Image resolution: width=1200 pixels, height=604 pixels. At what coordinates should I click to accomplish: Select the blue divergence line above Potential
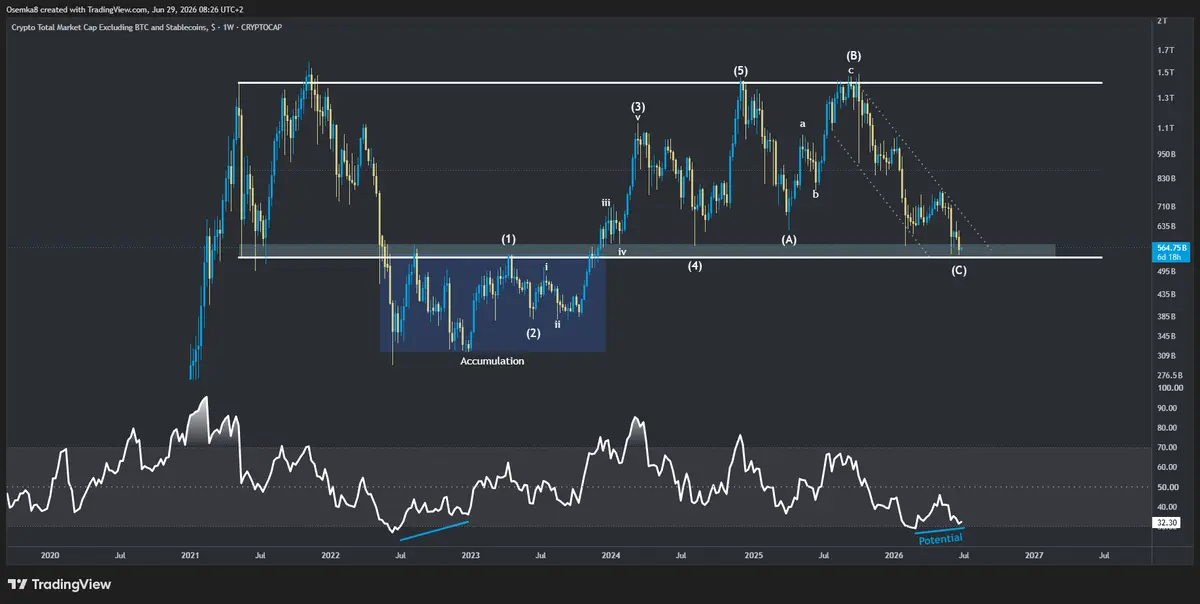pos(941,529)
